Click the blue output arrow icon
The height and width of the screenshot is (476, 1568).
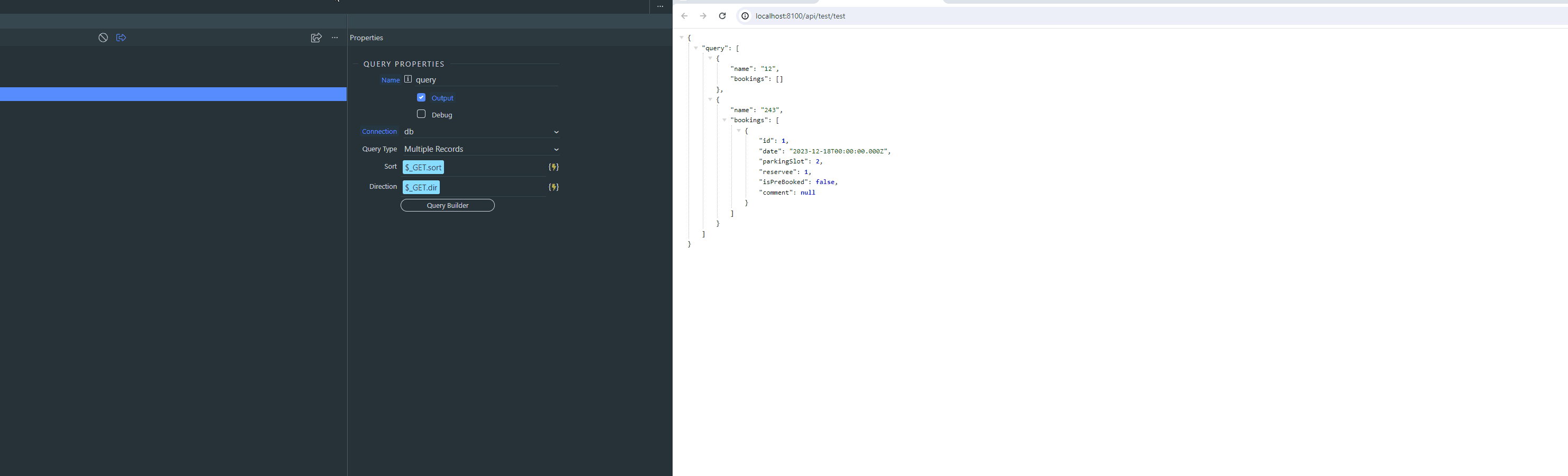[121, 38]
